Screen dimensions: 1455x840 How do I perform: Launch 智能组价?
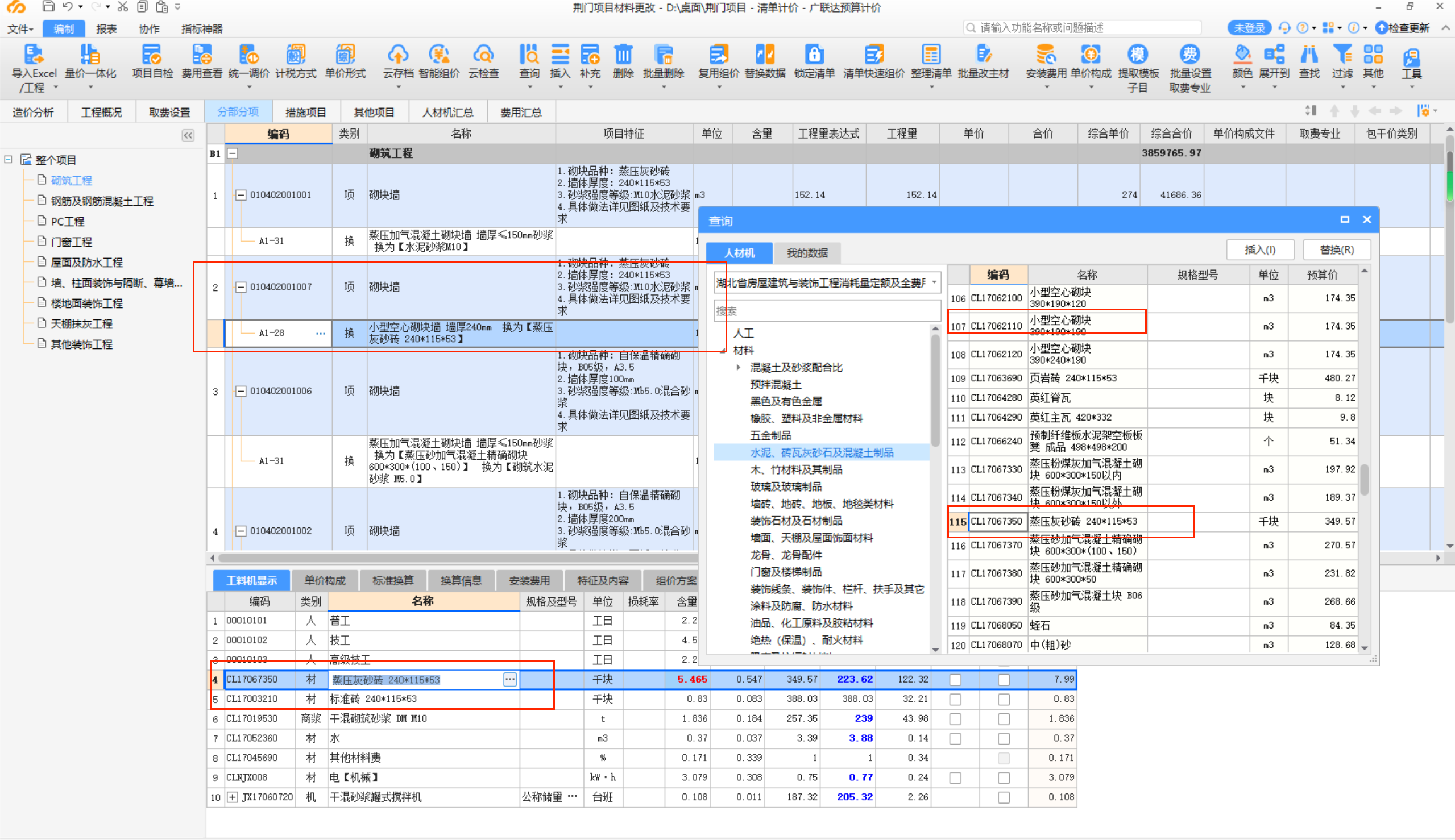click(439, 63)
